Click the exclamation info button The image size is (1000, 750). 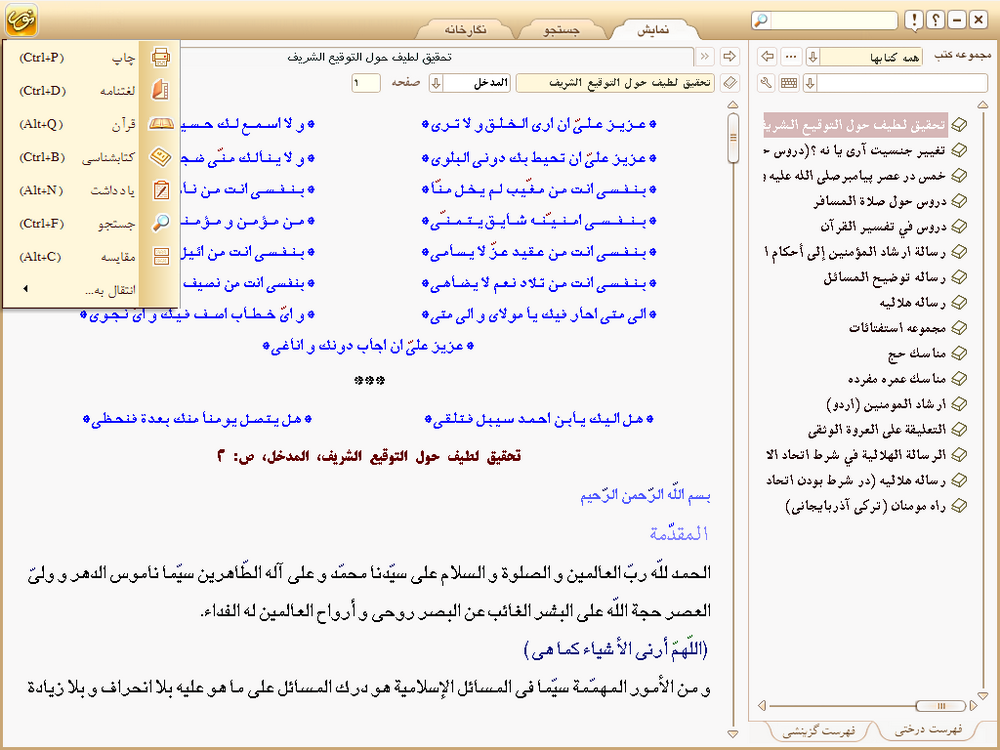pos(914,20)
